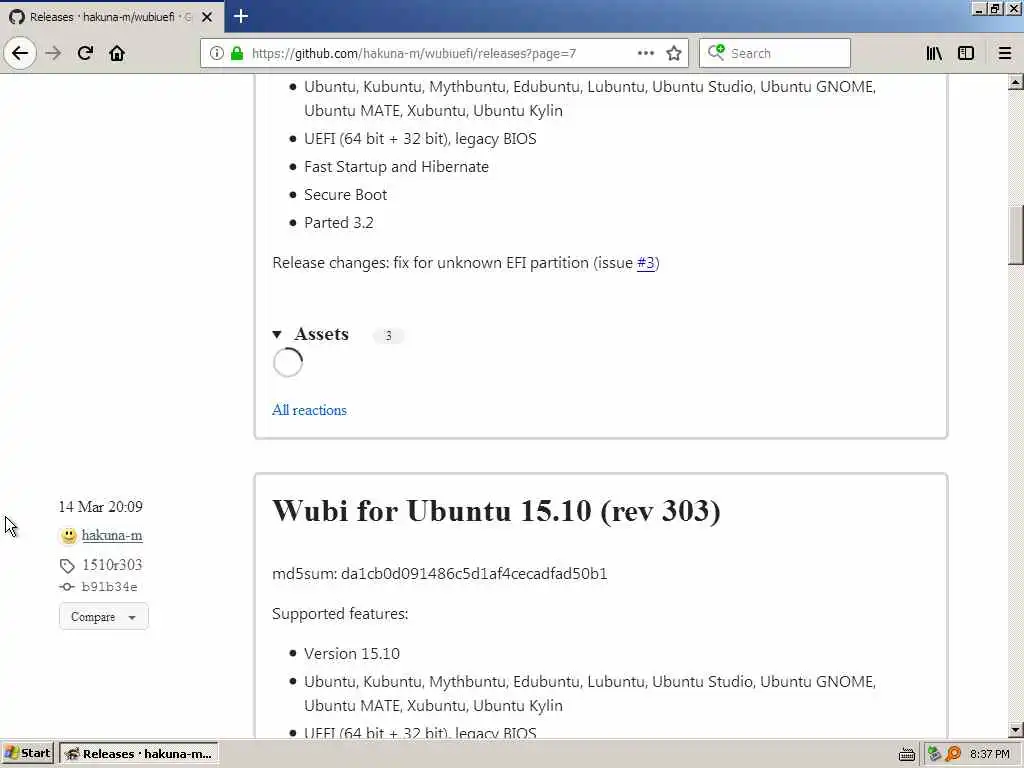Open Wubi for Ubuntu 15.10 (rev 303) release title

coord(496,511)
